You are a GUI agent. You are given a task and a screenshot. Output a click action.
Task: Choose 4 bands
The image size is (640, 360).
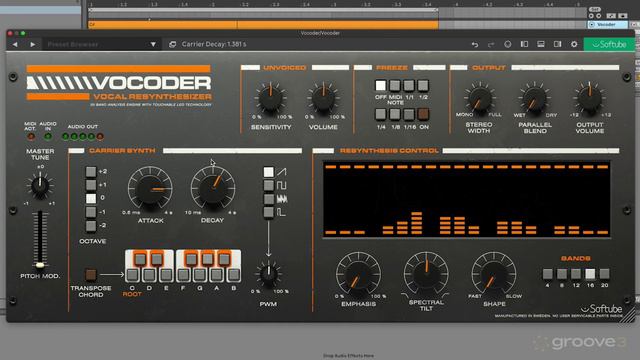[547, 273]
